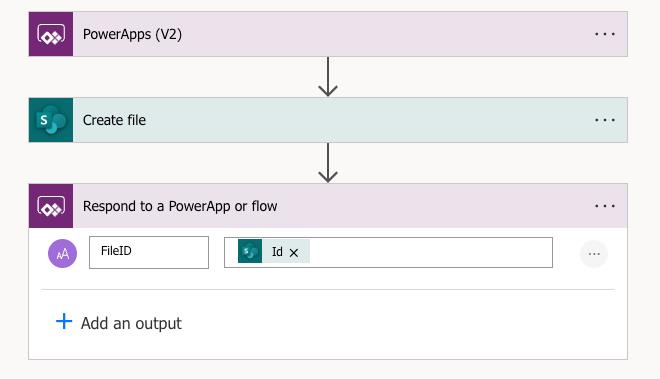Click the arrow between Create file and Respond
This screenshot has width=660, height=379.
[328, 163]
